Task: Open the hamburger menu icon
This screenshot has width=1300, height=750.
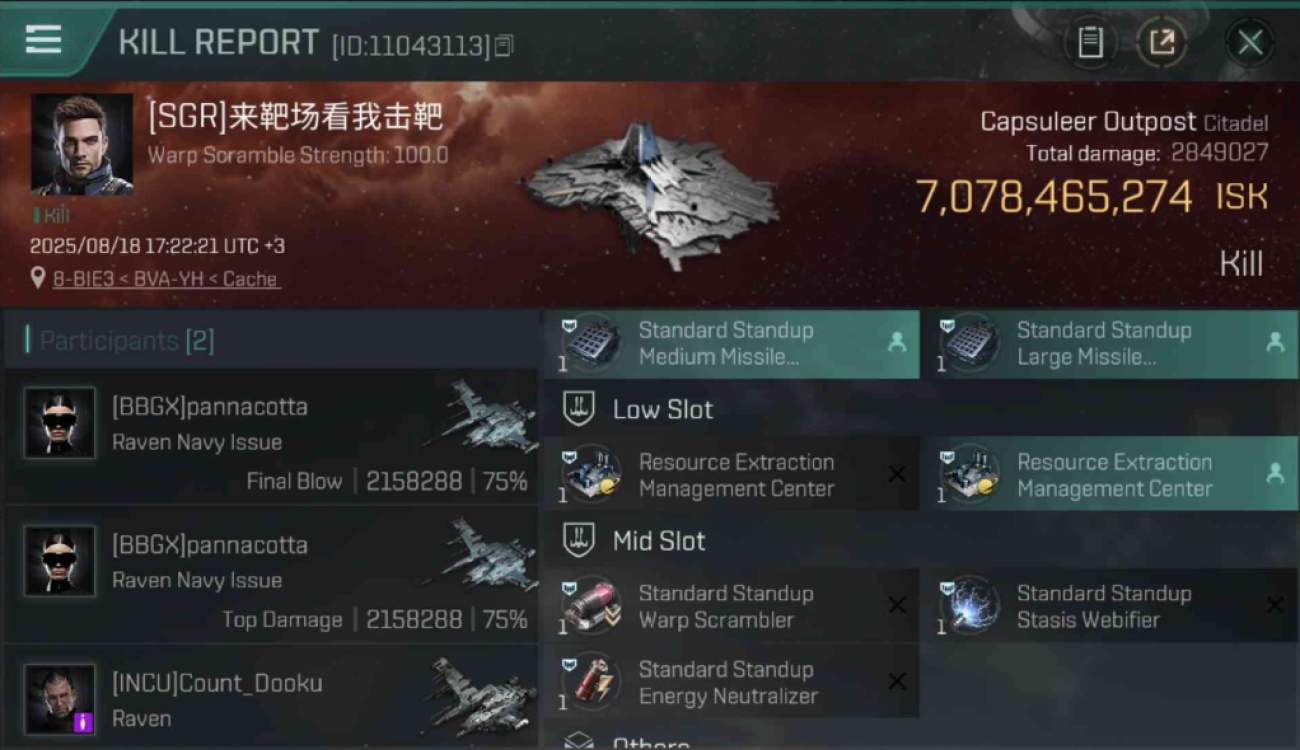Action: pyautogui.click(x=43, y=39)
